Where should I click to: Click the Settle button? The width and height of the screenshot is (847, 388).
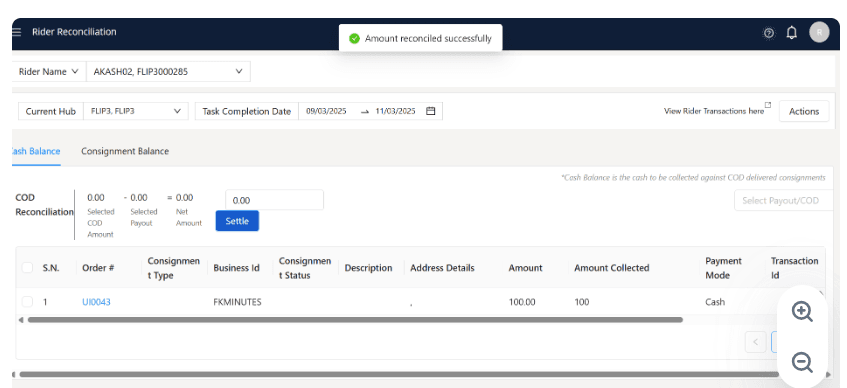click(237, 221)
